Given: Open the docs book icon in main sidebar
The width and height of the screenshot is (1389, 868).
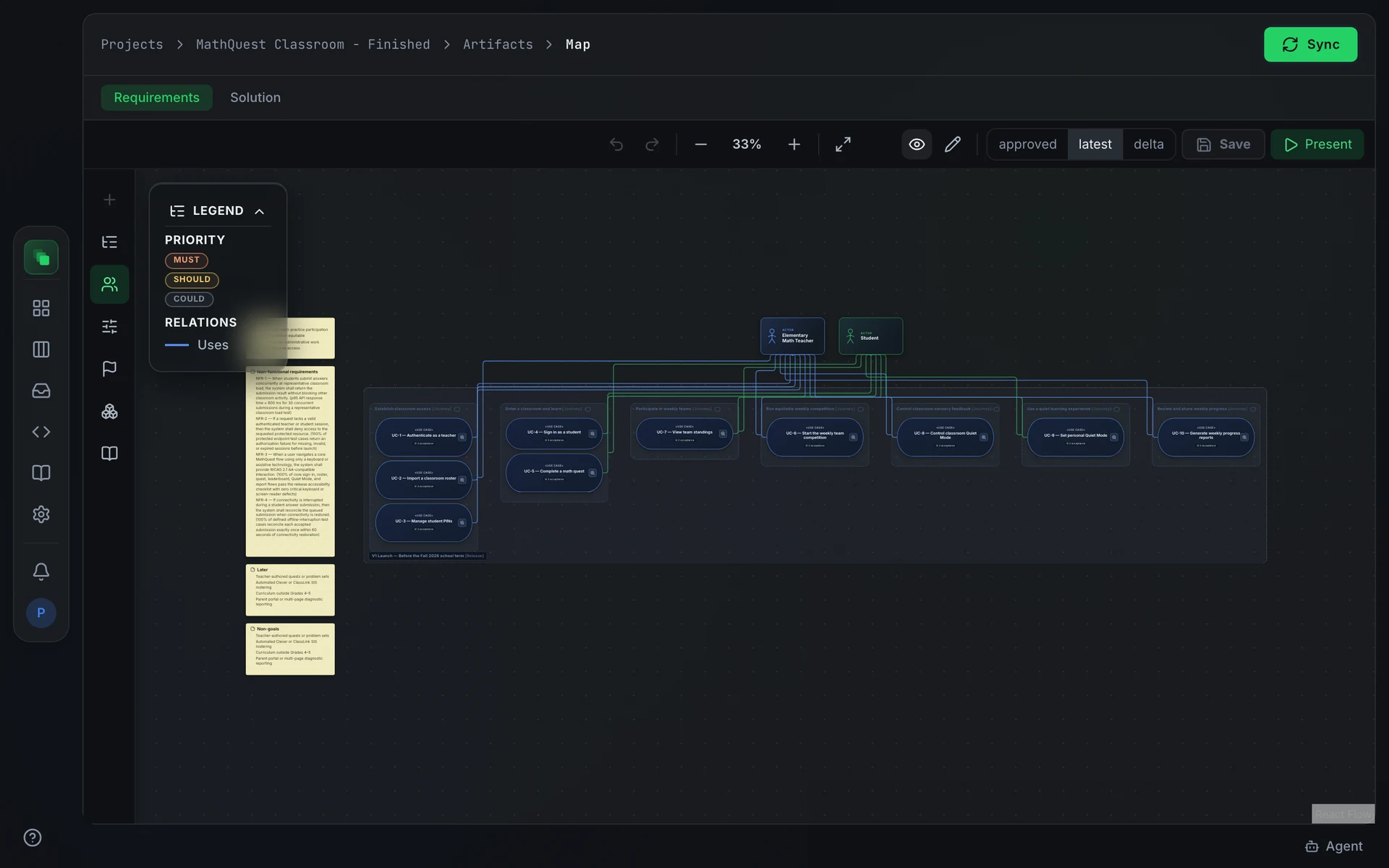Looking at the screenshot, I should coord(41,473).
